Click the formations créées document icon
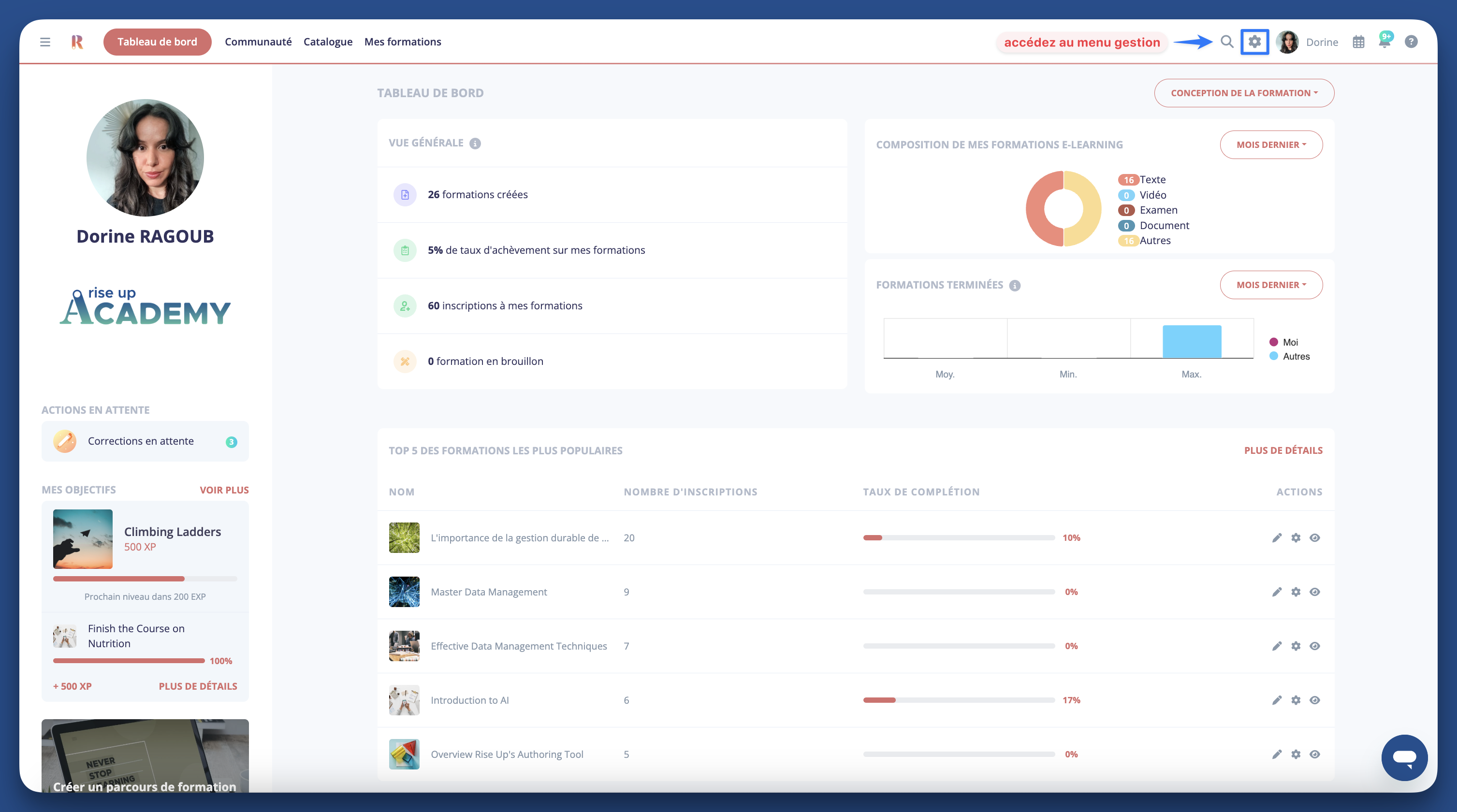Viewport: 1457px width, 812px height. tap(405, 194)
